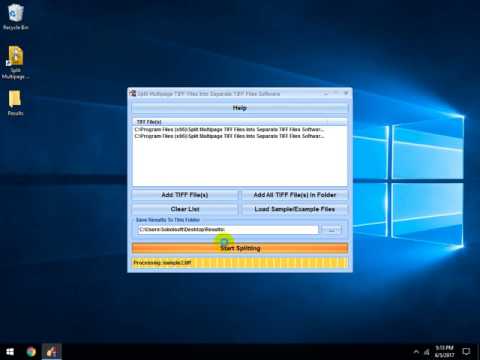Open the Windows Start menu
Image resolution: width=480 pixels, height=360 pixels.
(10, 352)
